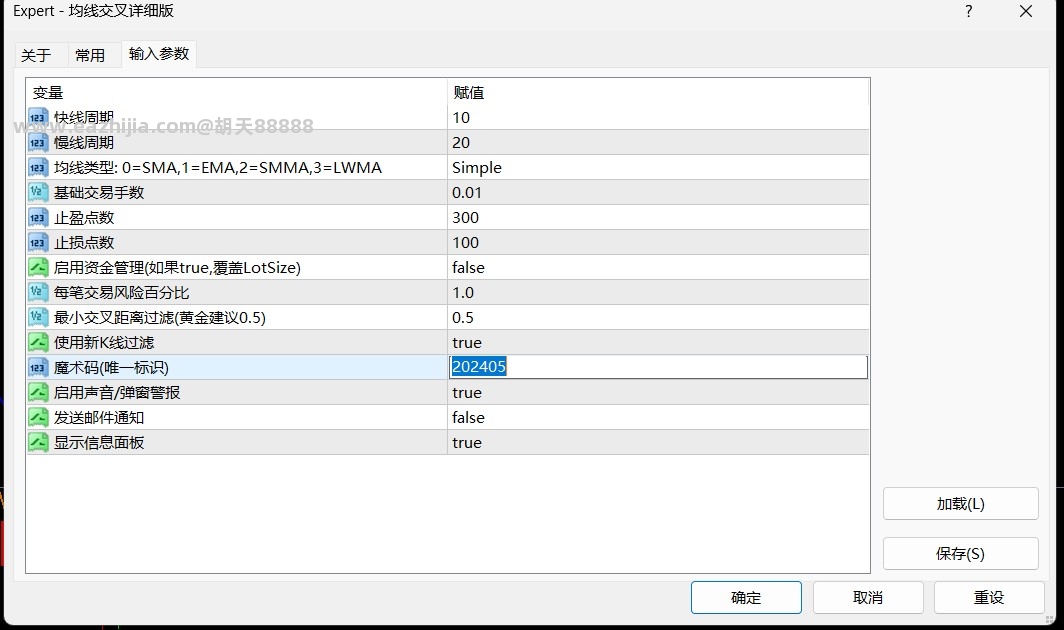This screenshot has width=1064, height=630.
Task: Click the bool icon beside 发送邮件通知
Action: tap(38, 418)
